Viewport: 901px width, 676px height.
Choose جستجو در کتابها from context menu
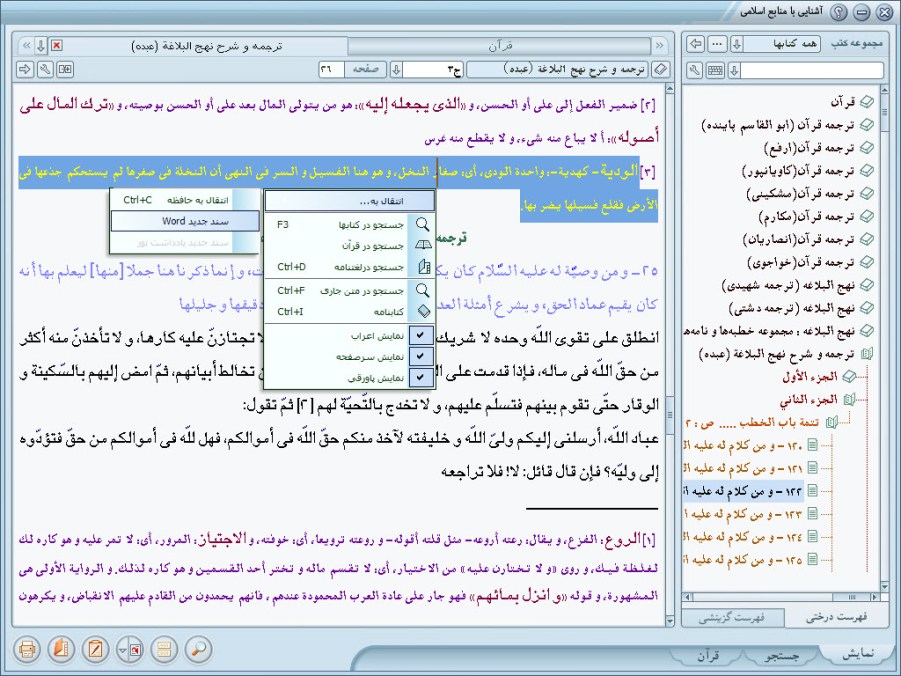(349, 224)
